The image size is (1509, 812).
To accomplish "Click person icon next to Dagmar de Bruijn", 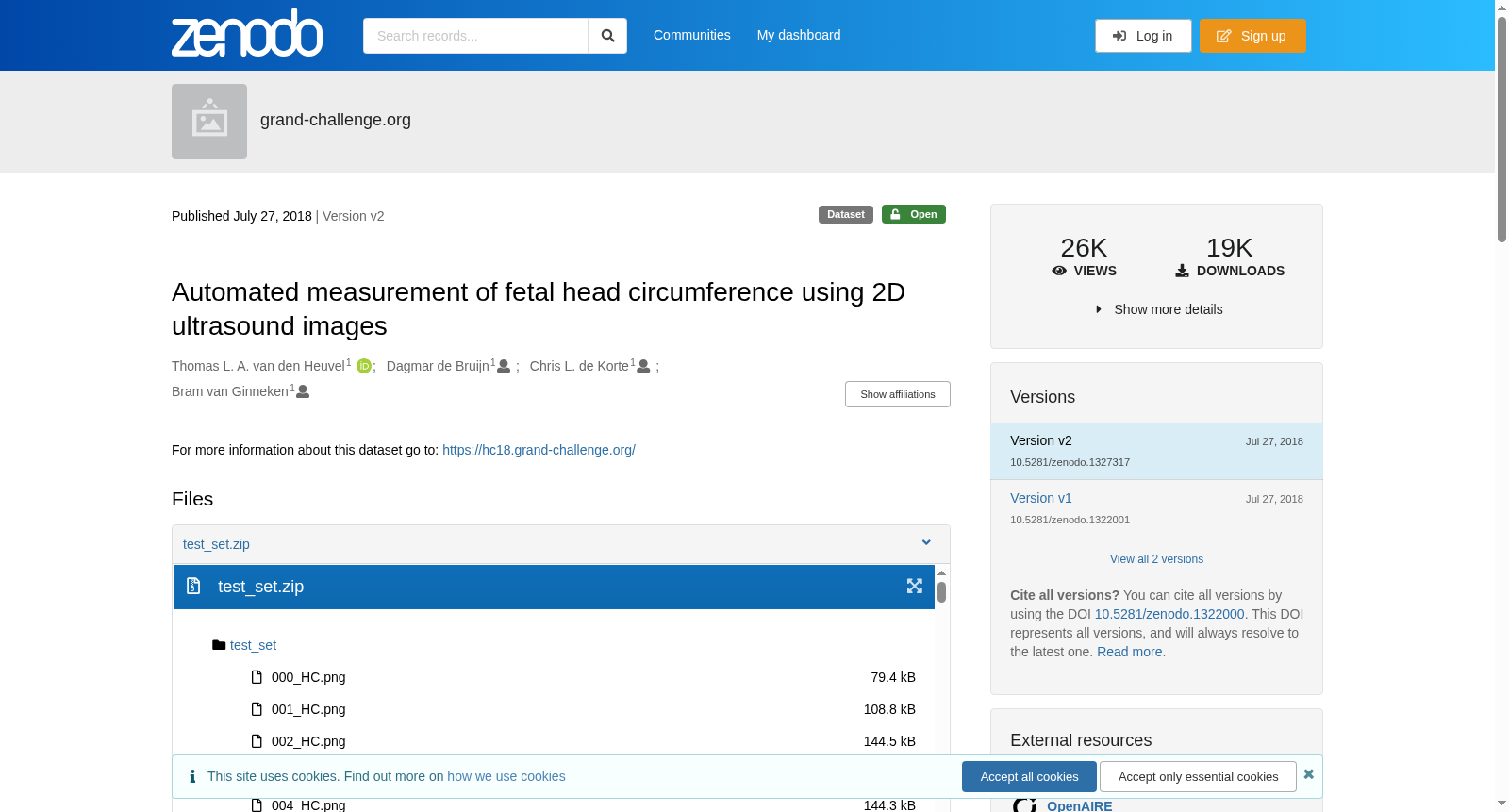I will [504, 366].
